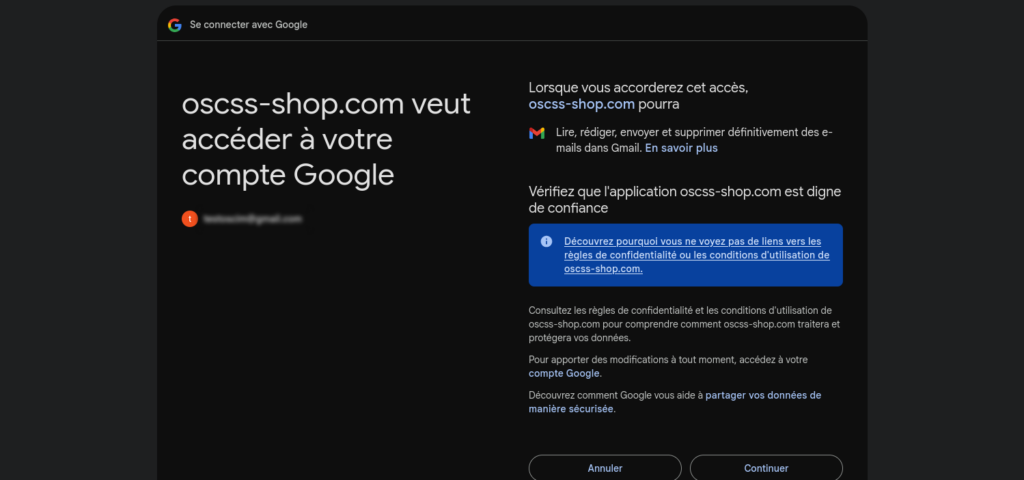Click the blurred account email address

click(x=253, y=218)
